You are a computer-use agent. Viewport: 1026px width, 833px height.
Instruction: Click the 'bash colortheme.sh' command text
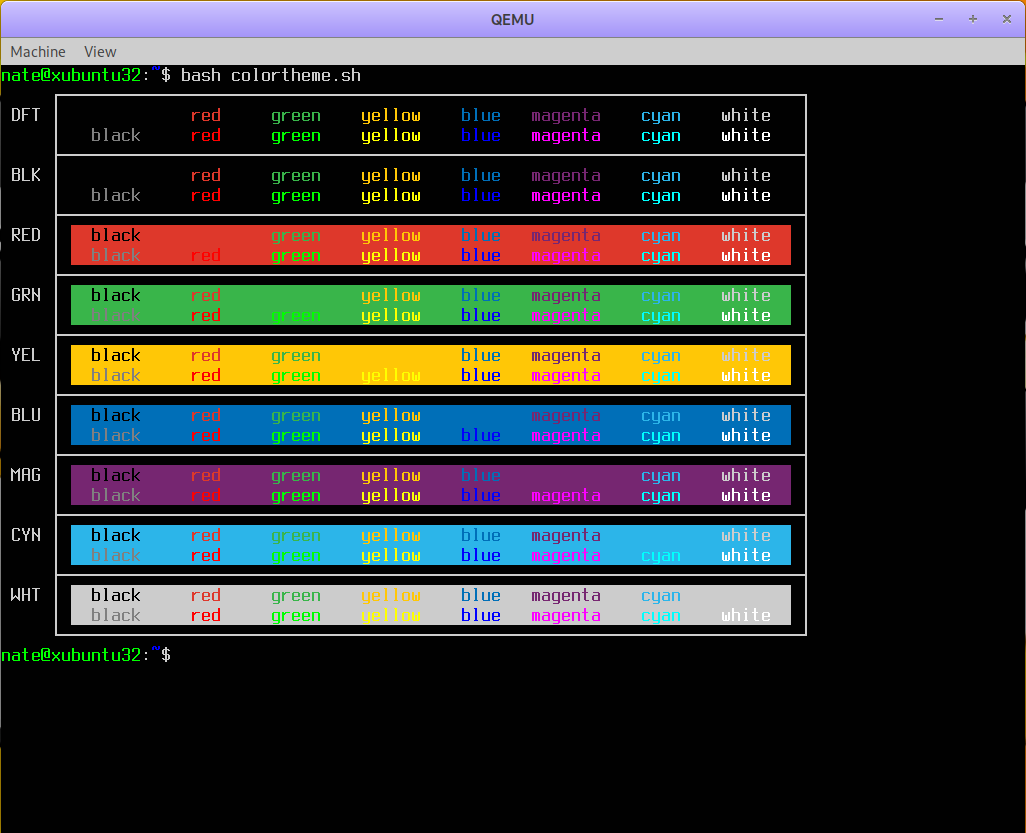tap(271, 76)
